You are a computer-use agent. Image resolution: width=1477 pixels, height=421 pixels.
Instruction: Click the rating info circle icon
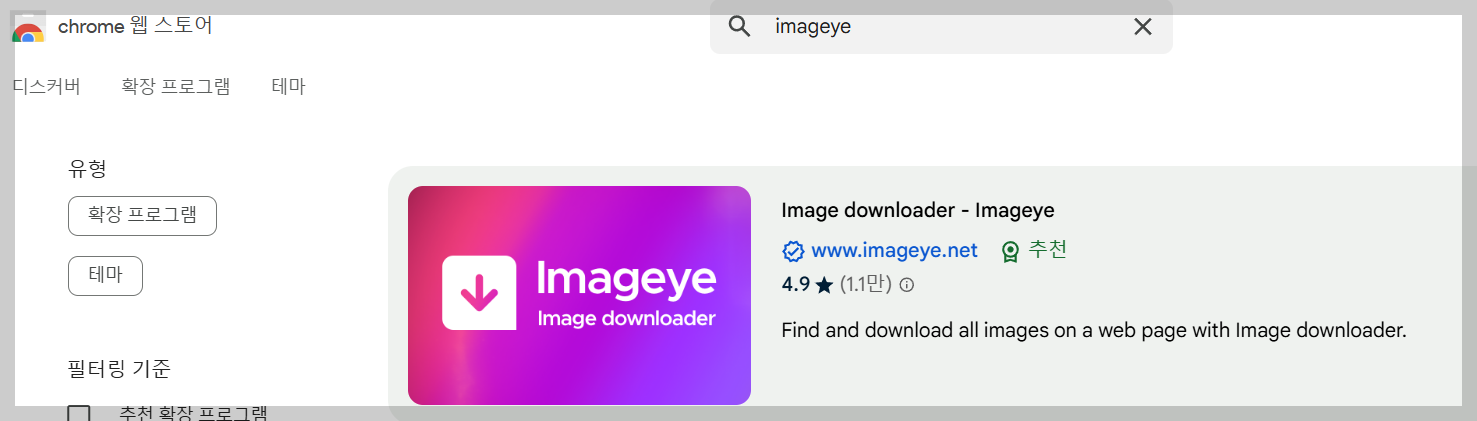click(907, 285)
